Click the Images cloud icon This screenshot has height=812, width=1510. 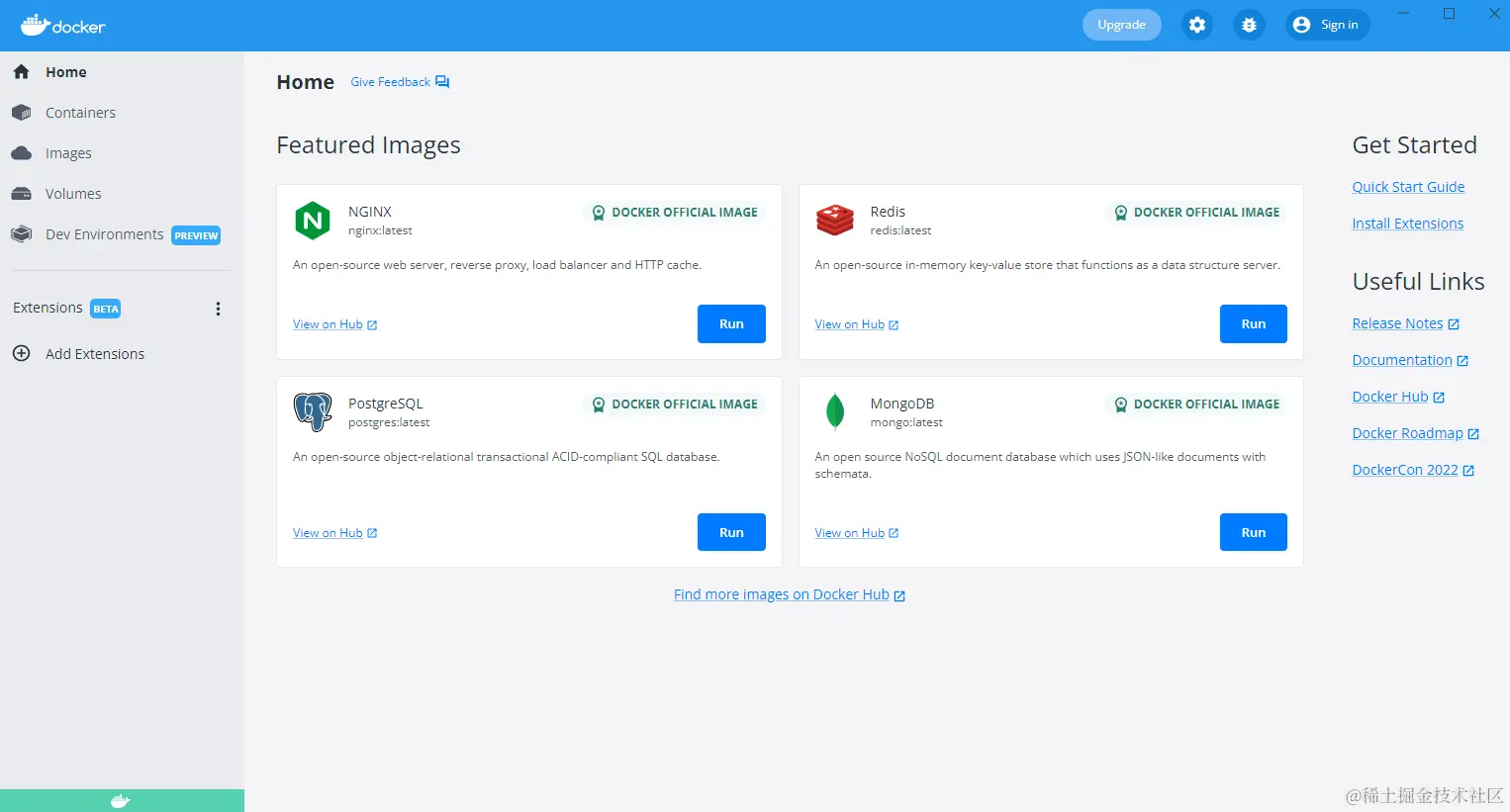[x=21, y=153]
